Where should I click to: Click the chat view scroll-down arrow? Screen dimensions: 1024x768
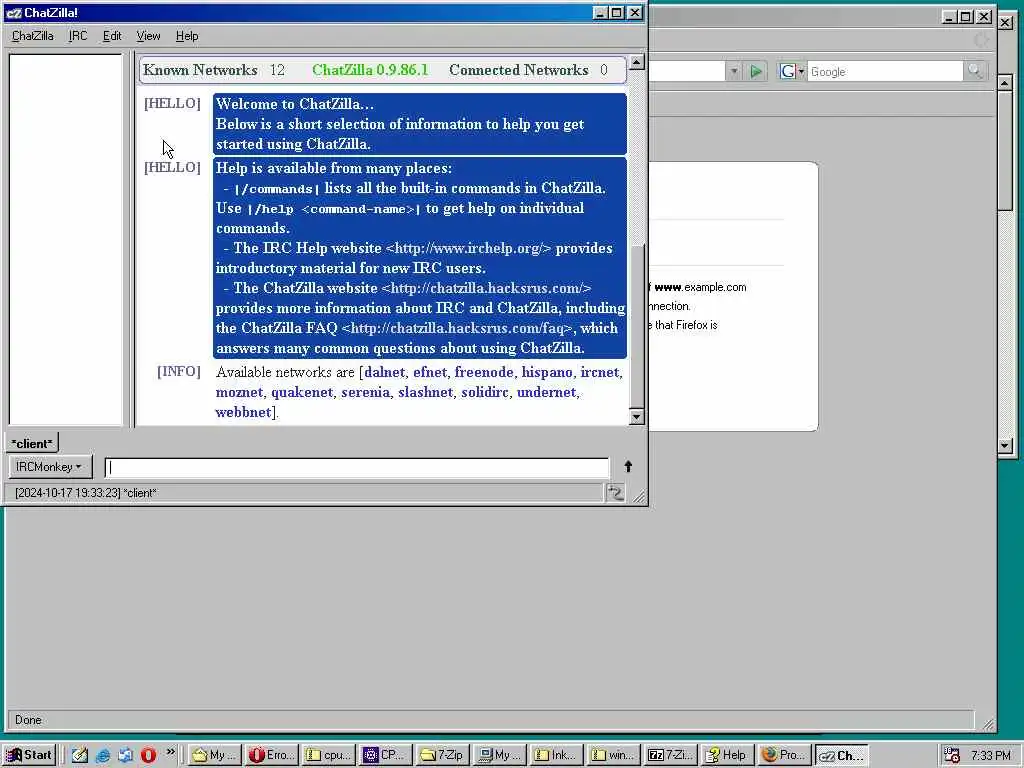(x=636, y=417)
